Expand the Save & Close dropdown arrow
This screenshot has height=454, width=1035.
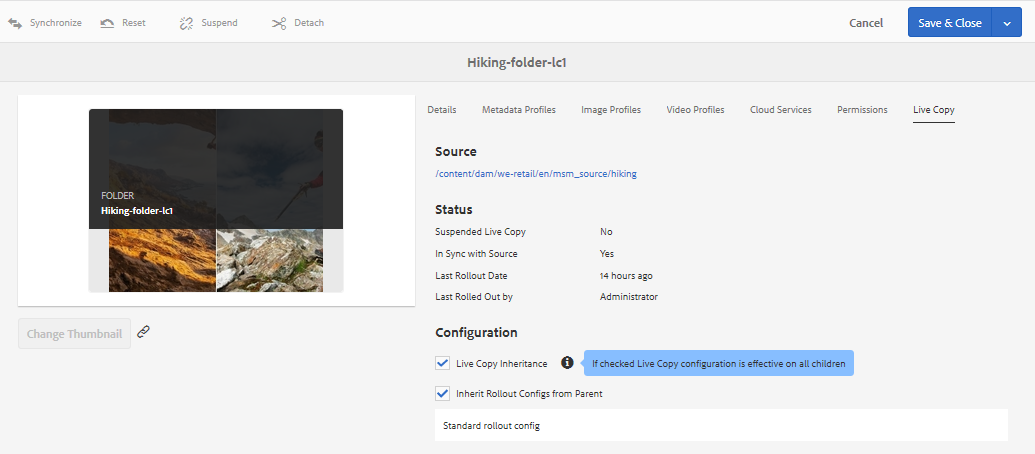[x=1006, y=23]
